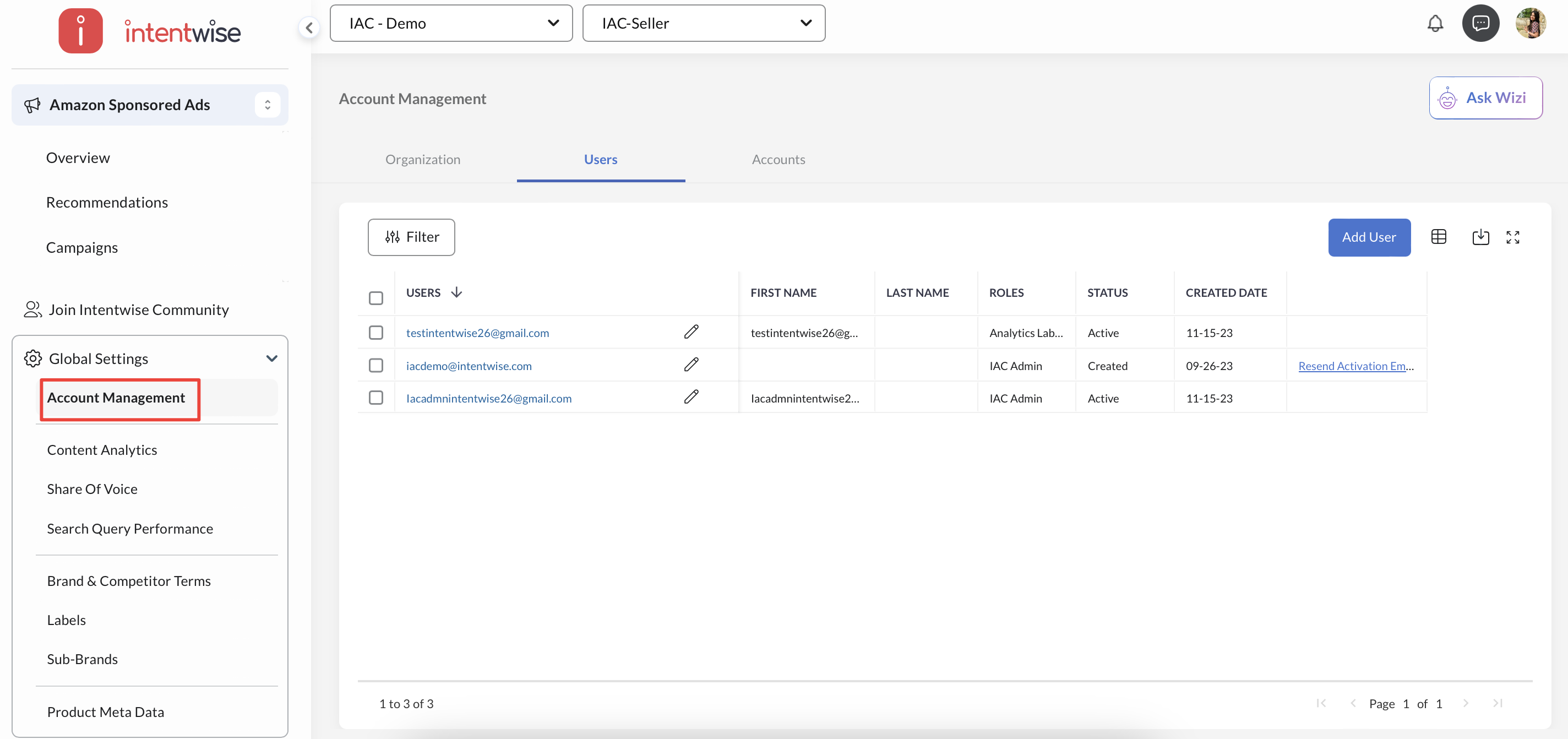The image size is (1568, 739).
Task: Check the box for iacdemo@intentwise.com row
Action: click(x=375, y=365)
